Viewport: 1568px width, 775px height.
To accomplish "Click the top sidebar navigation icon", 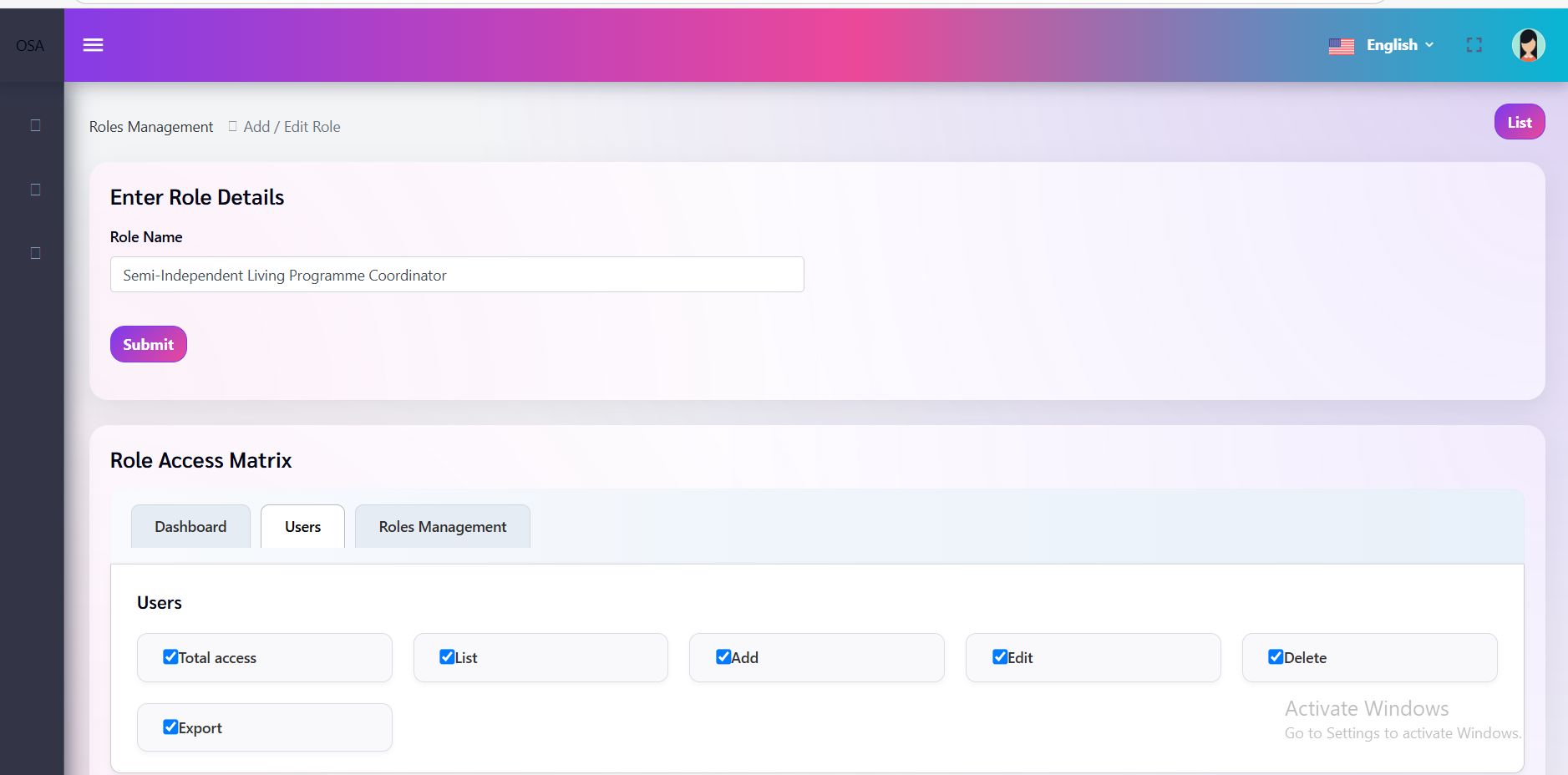I will click(35, 125).
